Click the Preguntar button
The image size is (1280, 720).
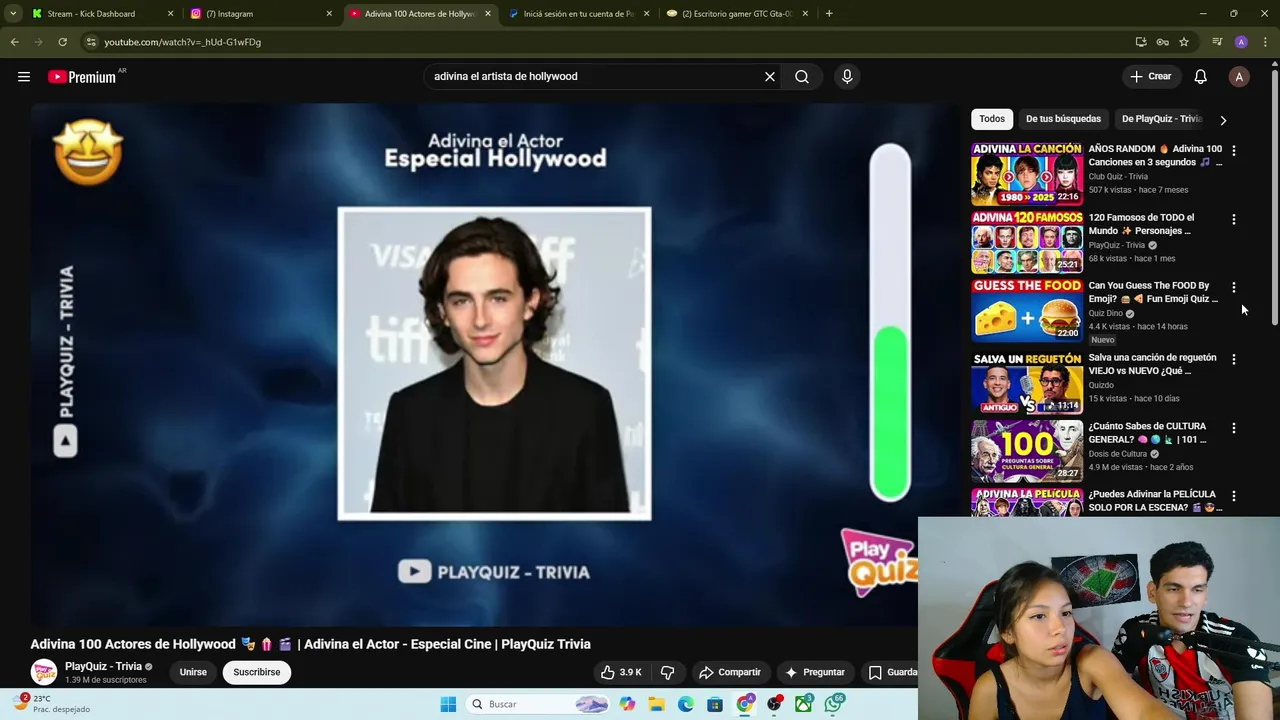(x=815, y=672)
